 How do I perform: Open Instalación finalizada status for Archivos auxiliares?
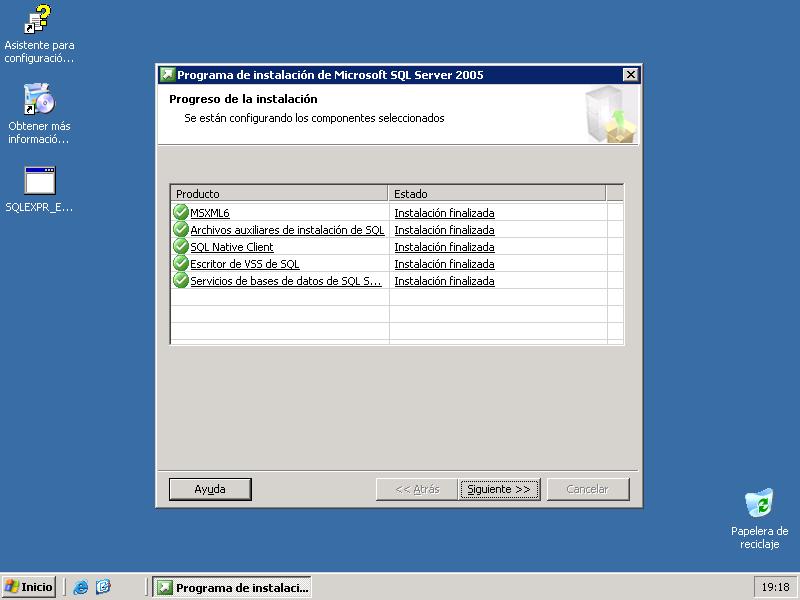[x=444, y=230]
